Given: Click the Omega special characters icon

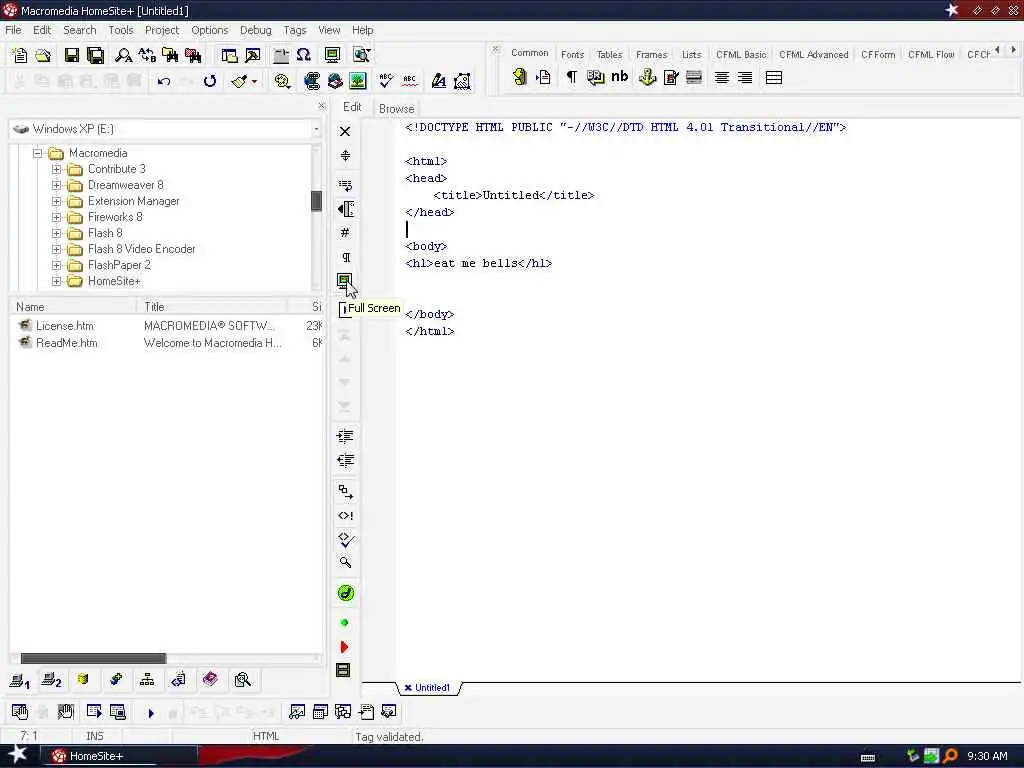Looking at the screenshot, I should [303, 56].
